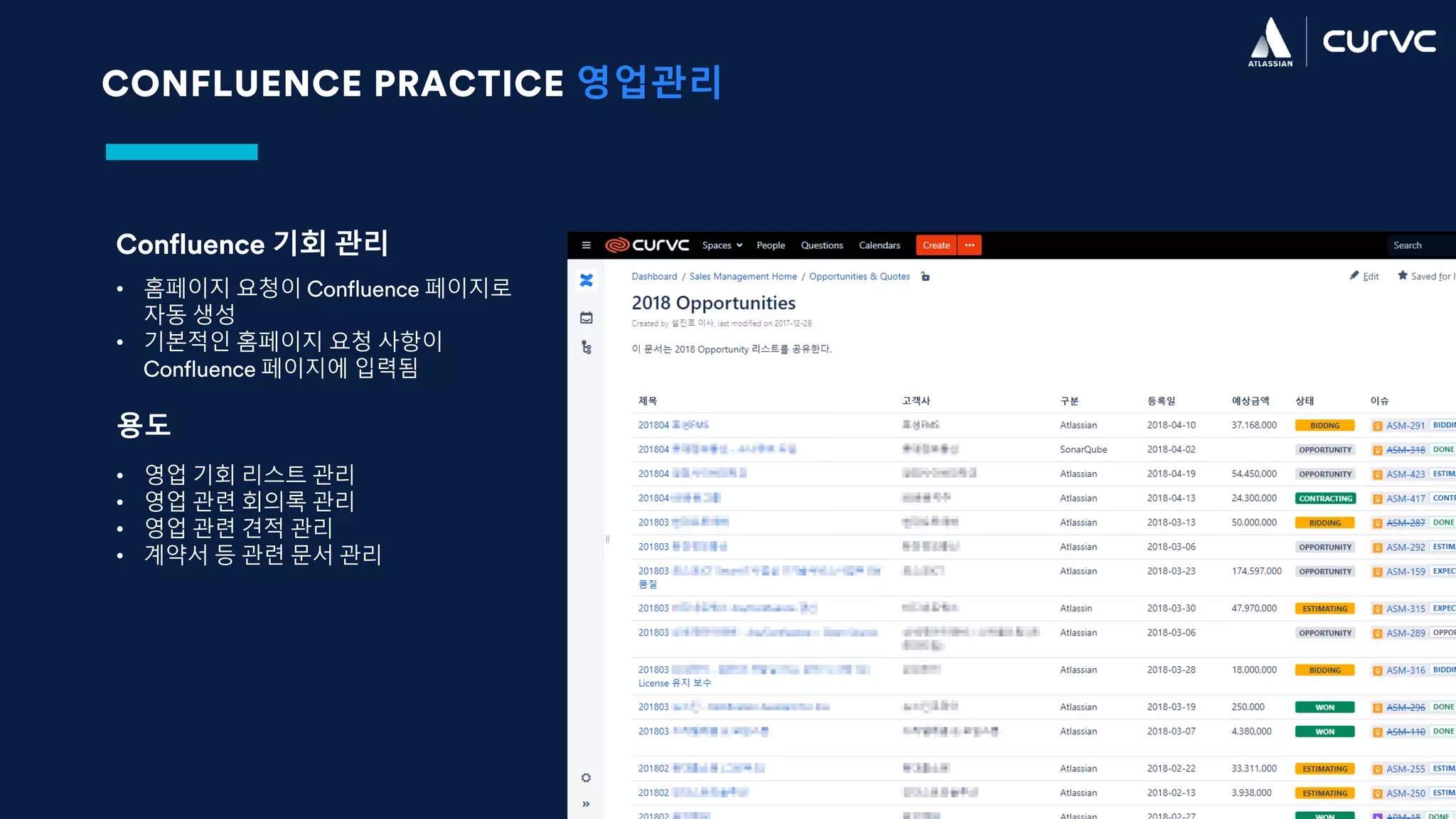Open Sales Management Home breadcrumb
The height and width of the screenshot is (819, 1456).
click(743, 277)
